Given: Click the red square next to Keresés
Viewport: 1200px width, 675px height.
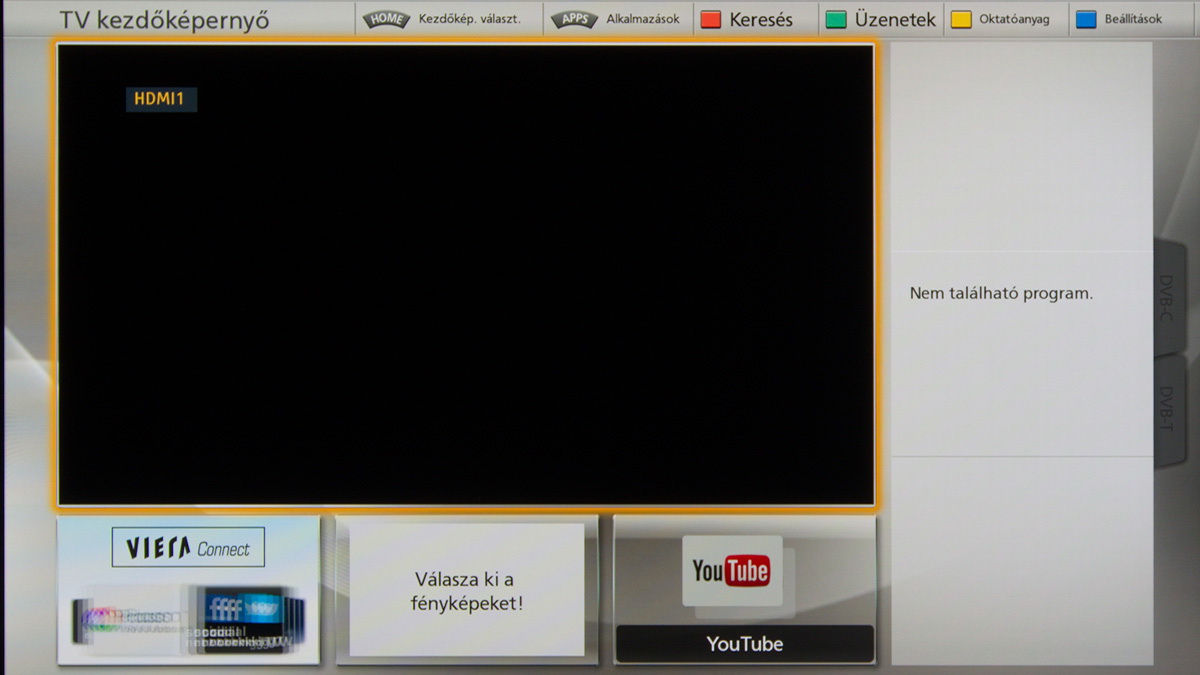Looking at the screenshot, I should (711, 19).
